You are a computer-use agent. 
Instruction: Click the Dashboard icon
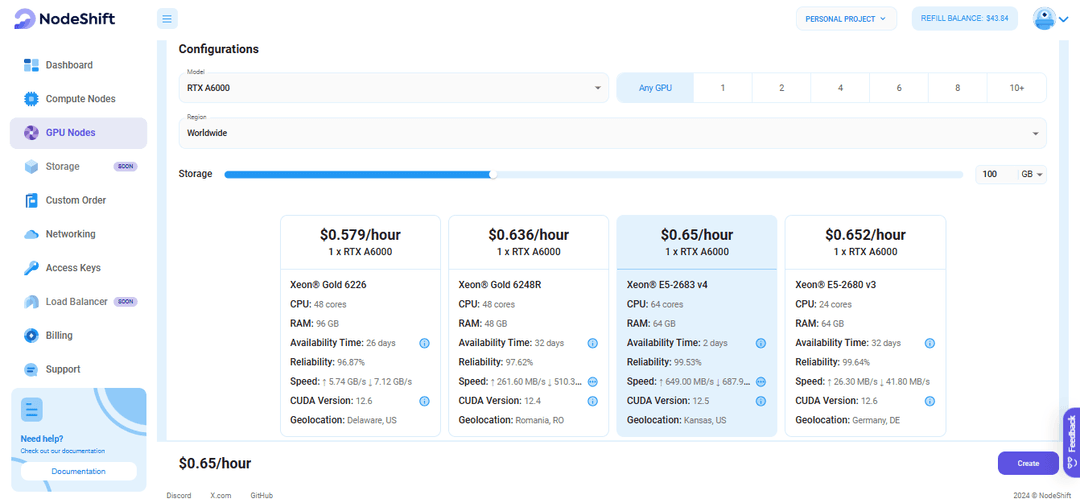pos(31,65)
